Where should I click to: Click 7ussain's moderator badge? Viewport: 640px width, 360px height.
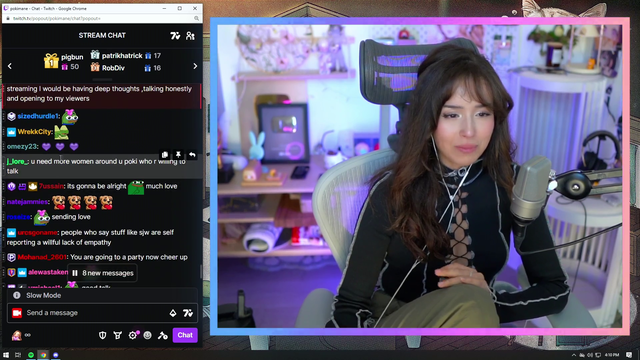coord(11,187)
